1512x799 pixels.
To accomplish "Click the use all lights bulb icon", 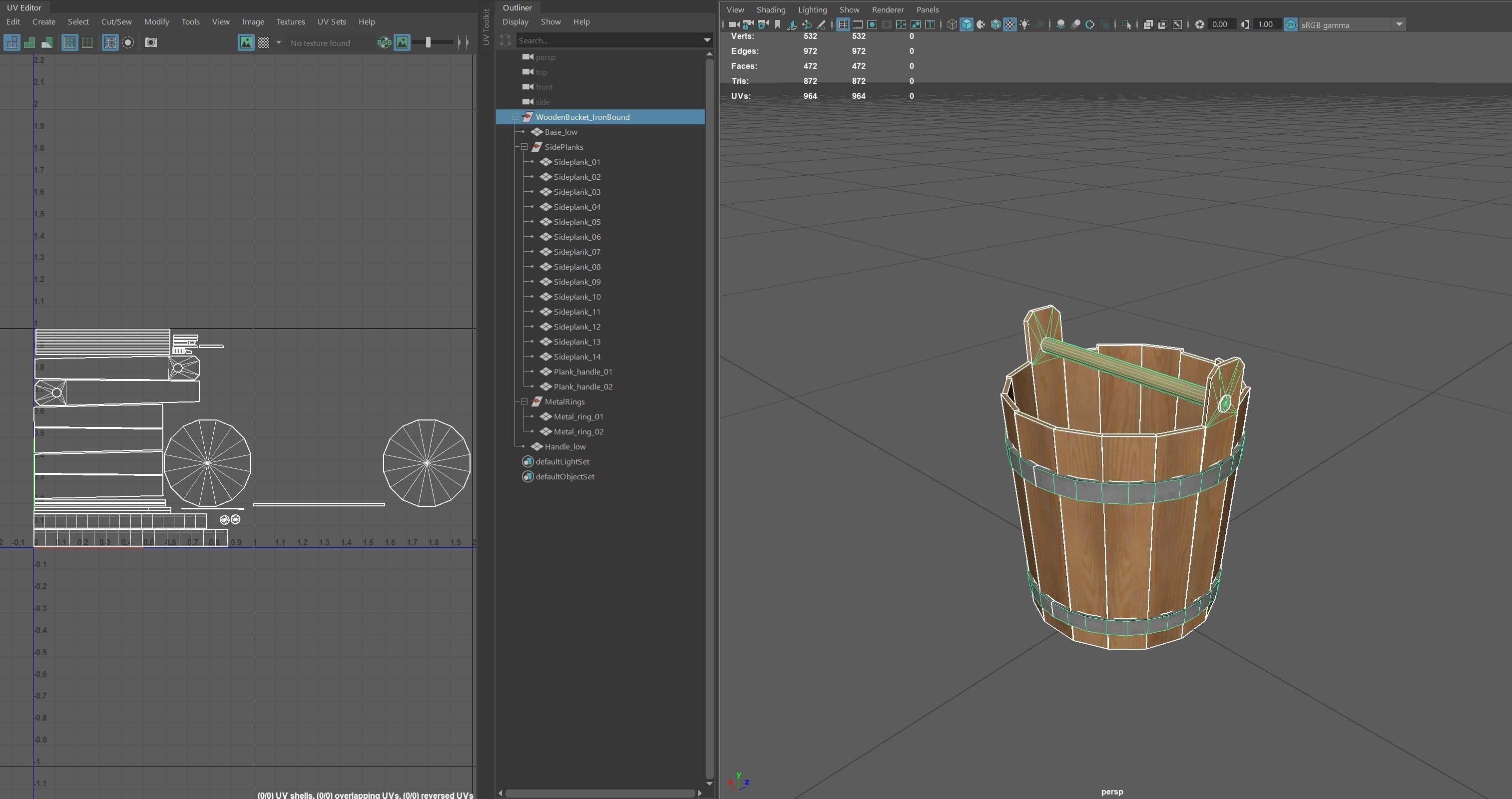I will pos(1025,24).
